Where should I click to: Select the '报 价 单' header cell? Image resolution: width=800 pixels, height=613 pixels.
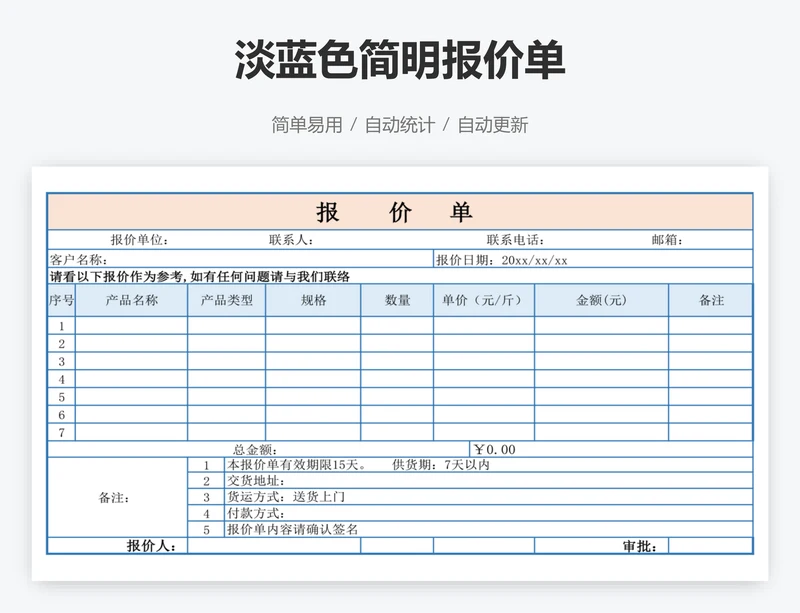click(399, 212)
